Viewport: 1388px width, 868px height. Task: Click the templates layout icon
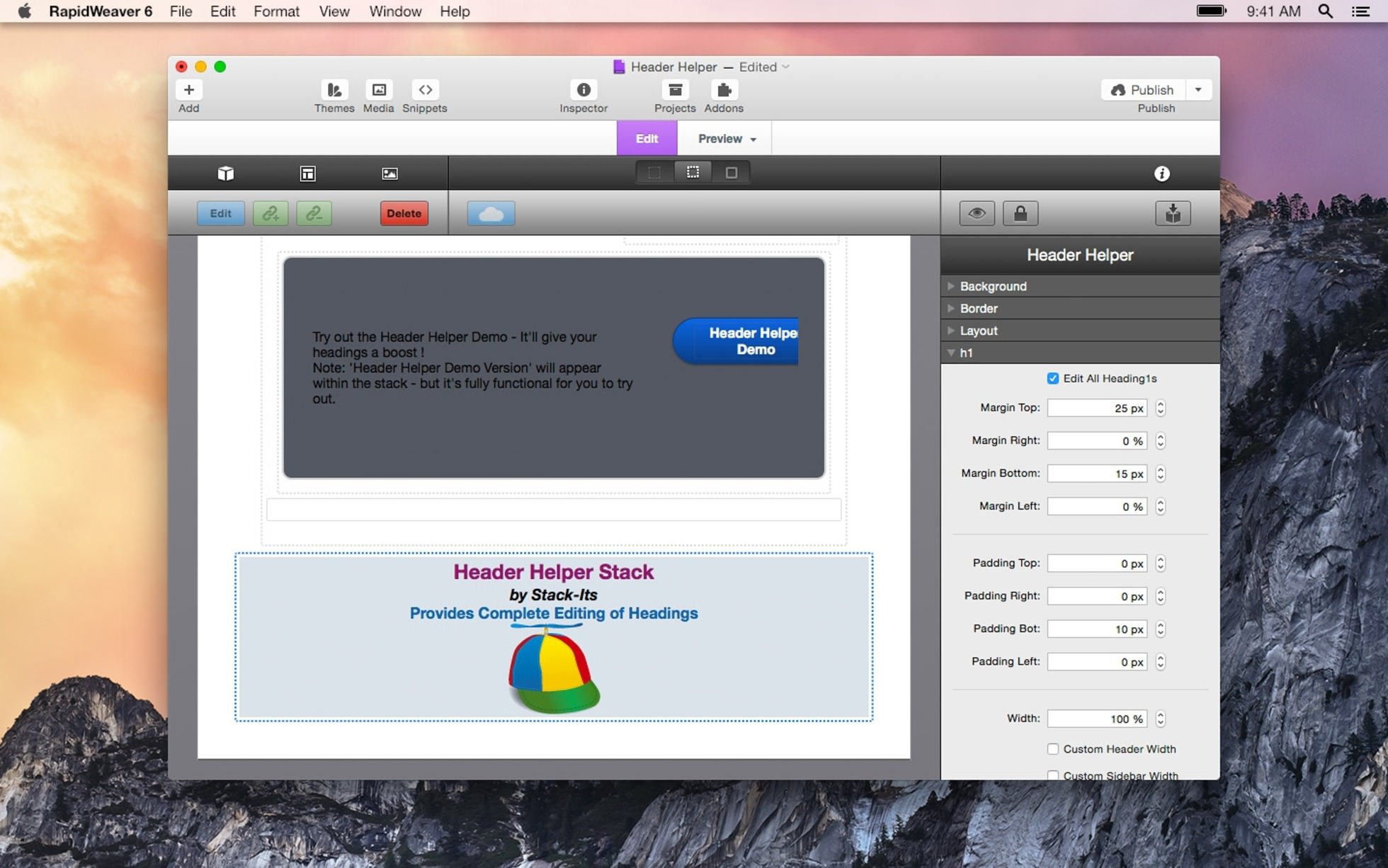click(307, 173)
